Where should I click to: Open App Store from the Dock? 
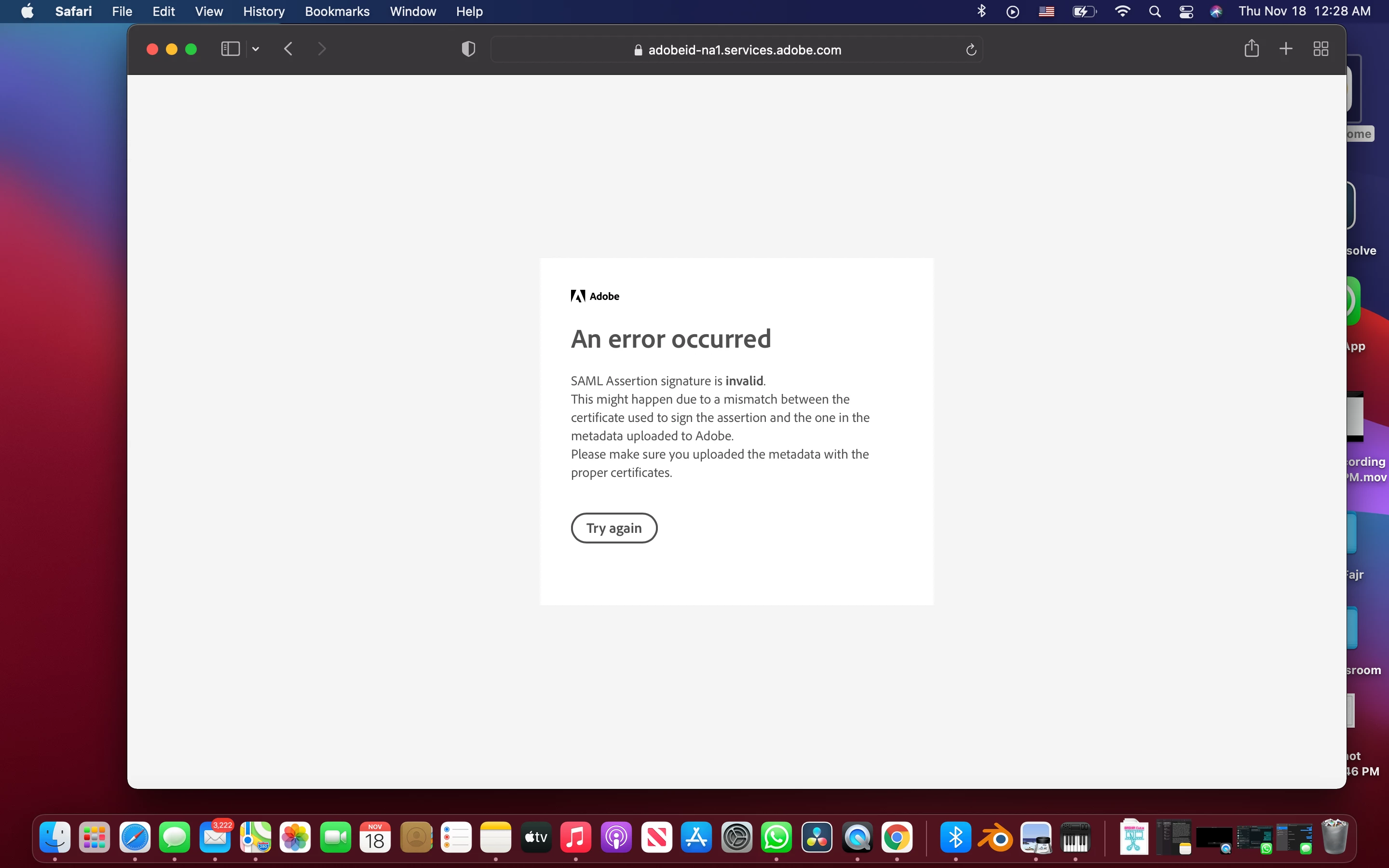[x=696, y=838]
